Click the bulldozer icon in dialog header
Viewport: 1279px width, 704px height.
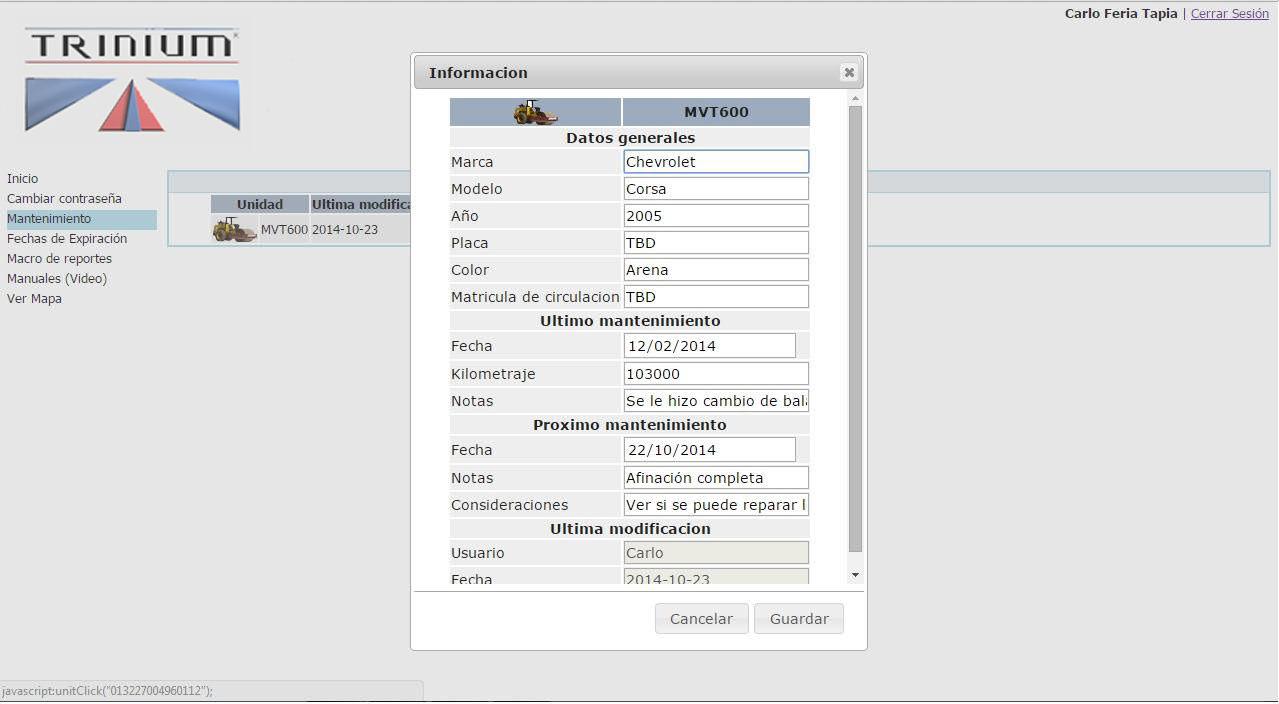[535, 112]
